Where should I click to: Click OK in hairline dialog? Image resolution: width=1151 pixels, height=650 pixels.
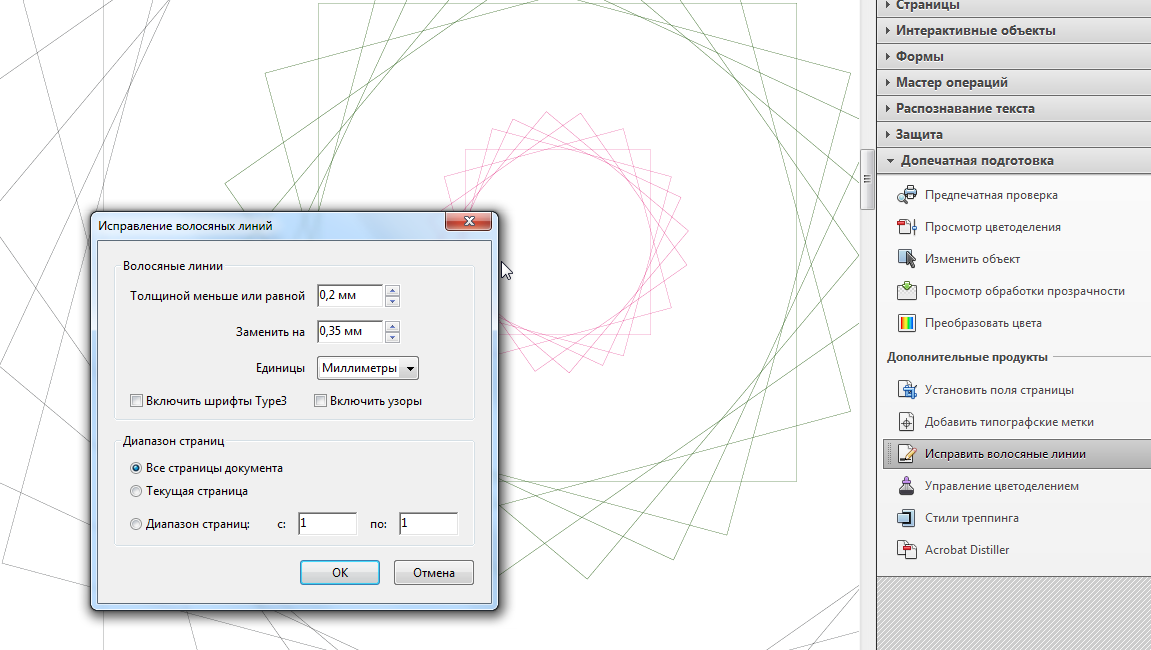(340, 573)
